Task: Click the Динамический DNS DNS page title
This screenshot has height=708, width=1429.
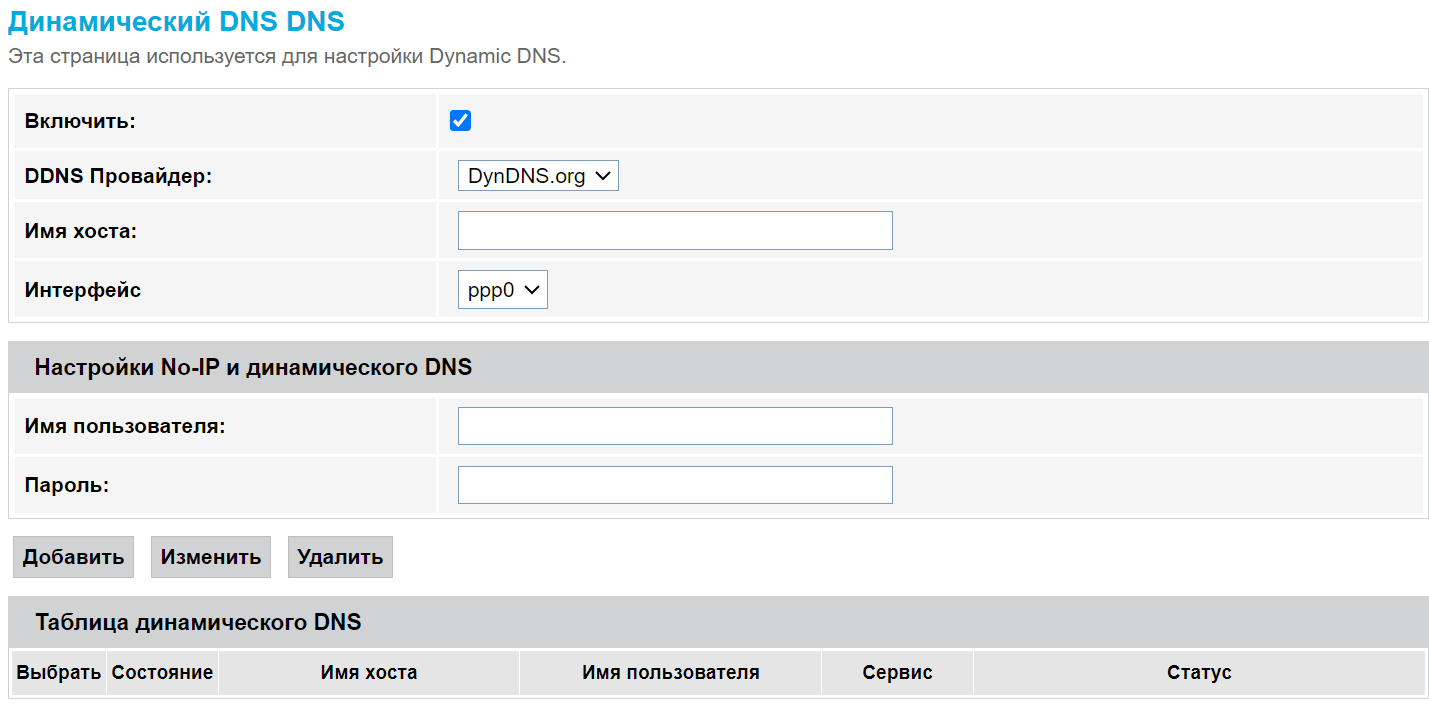Action: pos(176,22)
